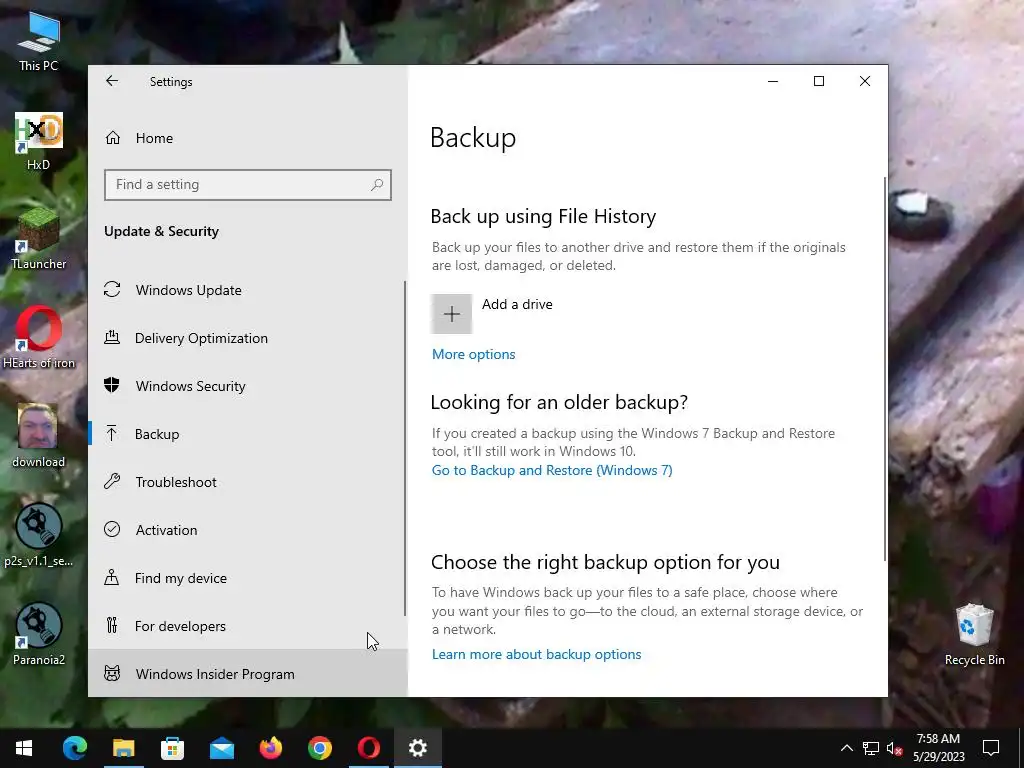This screenshot has height=768, width=1024.
Task: Open Windows Security section
Action: [248, 386]
